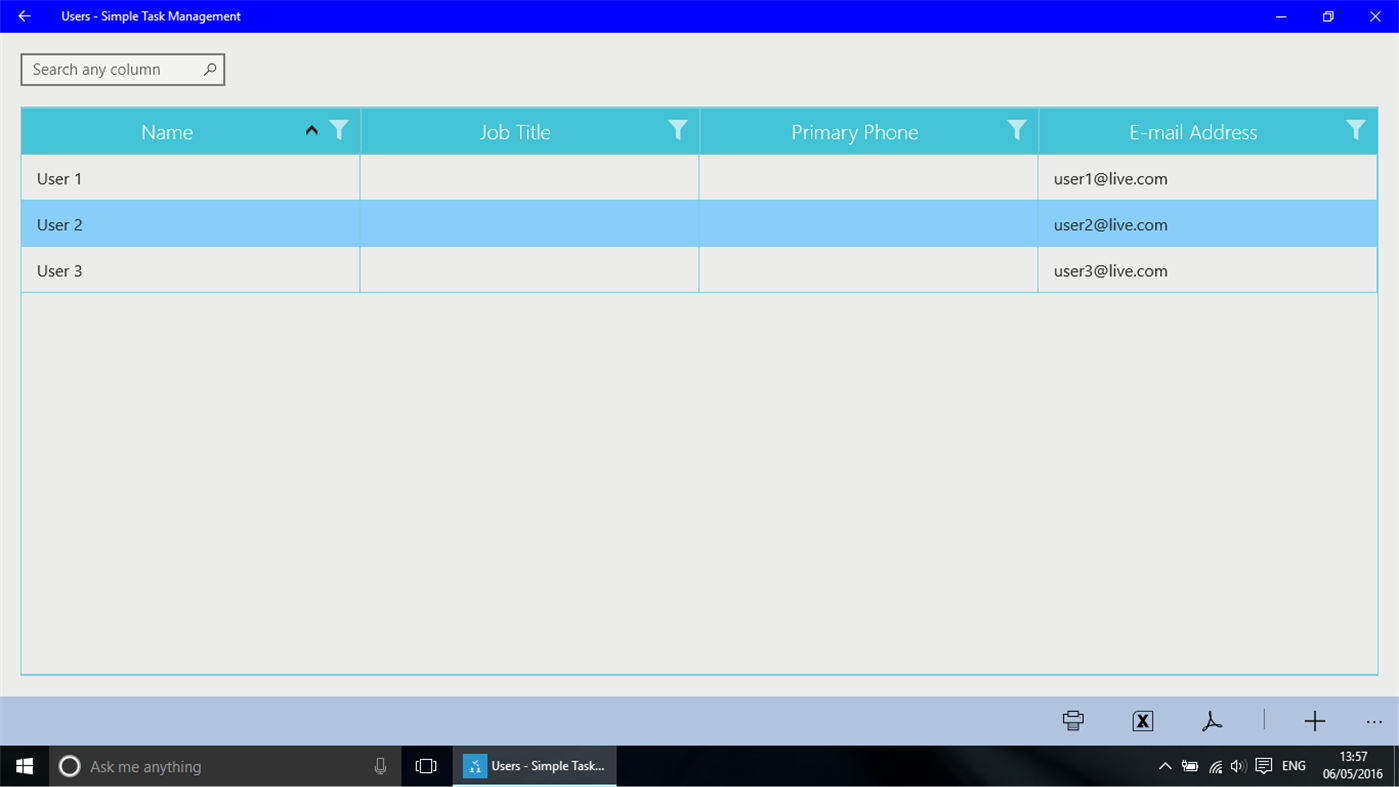The image size is (1399, 787).
Task: Open the filter funnel on Primary Phone column
Action: pyautogui.click(x=1017, y=130)
